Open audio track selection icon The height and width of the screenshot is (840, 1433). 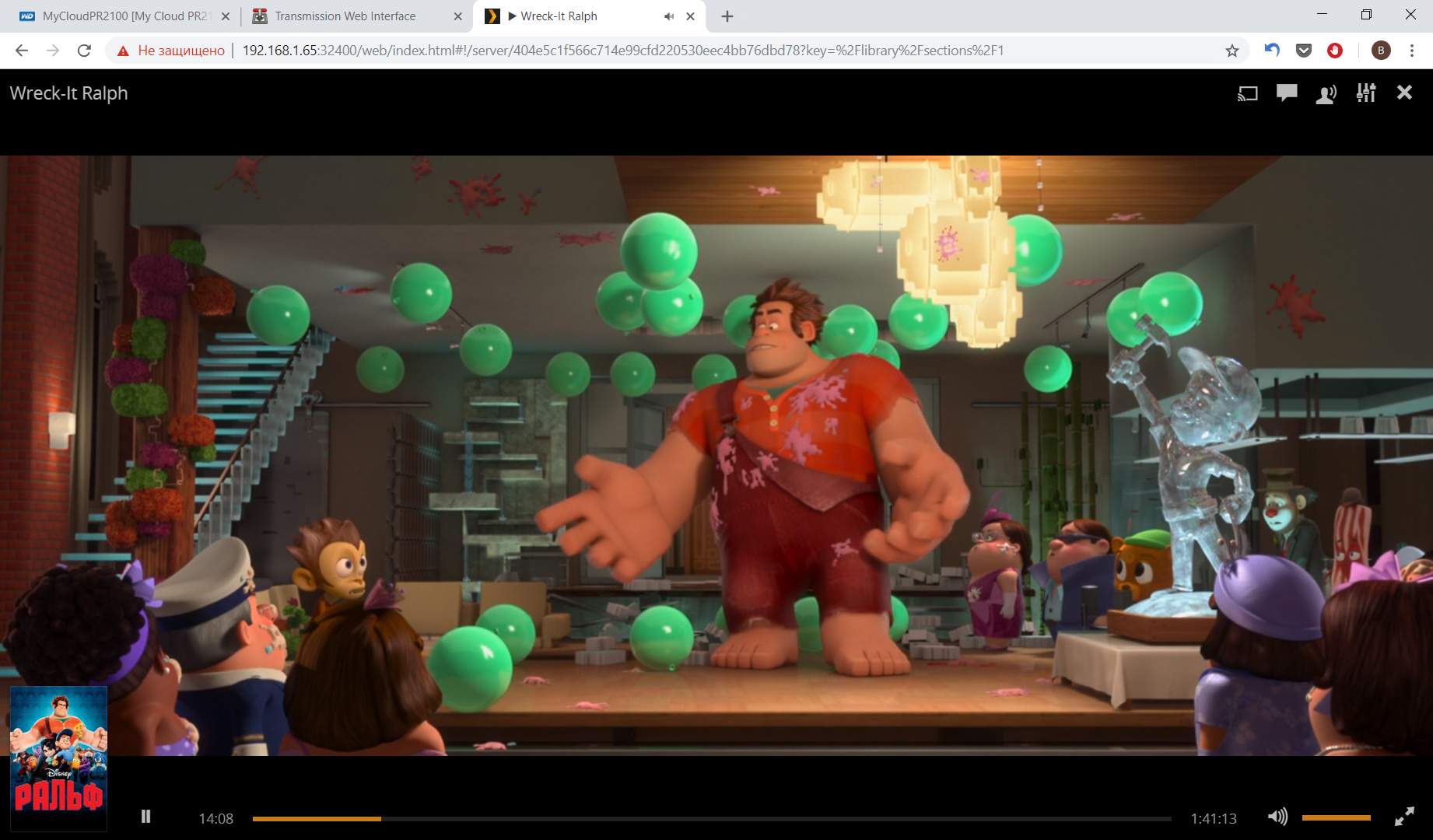click(1326, 94)
